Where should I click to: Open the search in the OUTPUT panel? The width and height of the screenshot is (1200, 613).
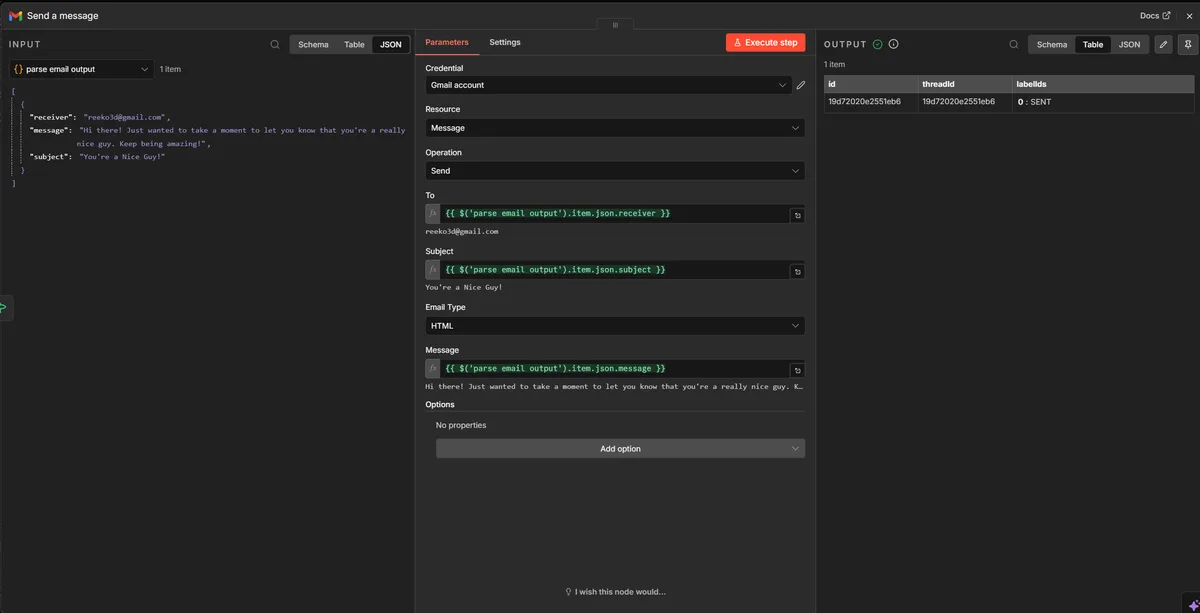[1012, 44]
